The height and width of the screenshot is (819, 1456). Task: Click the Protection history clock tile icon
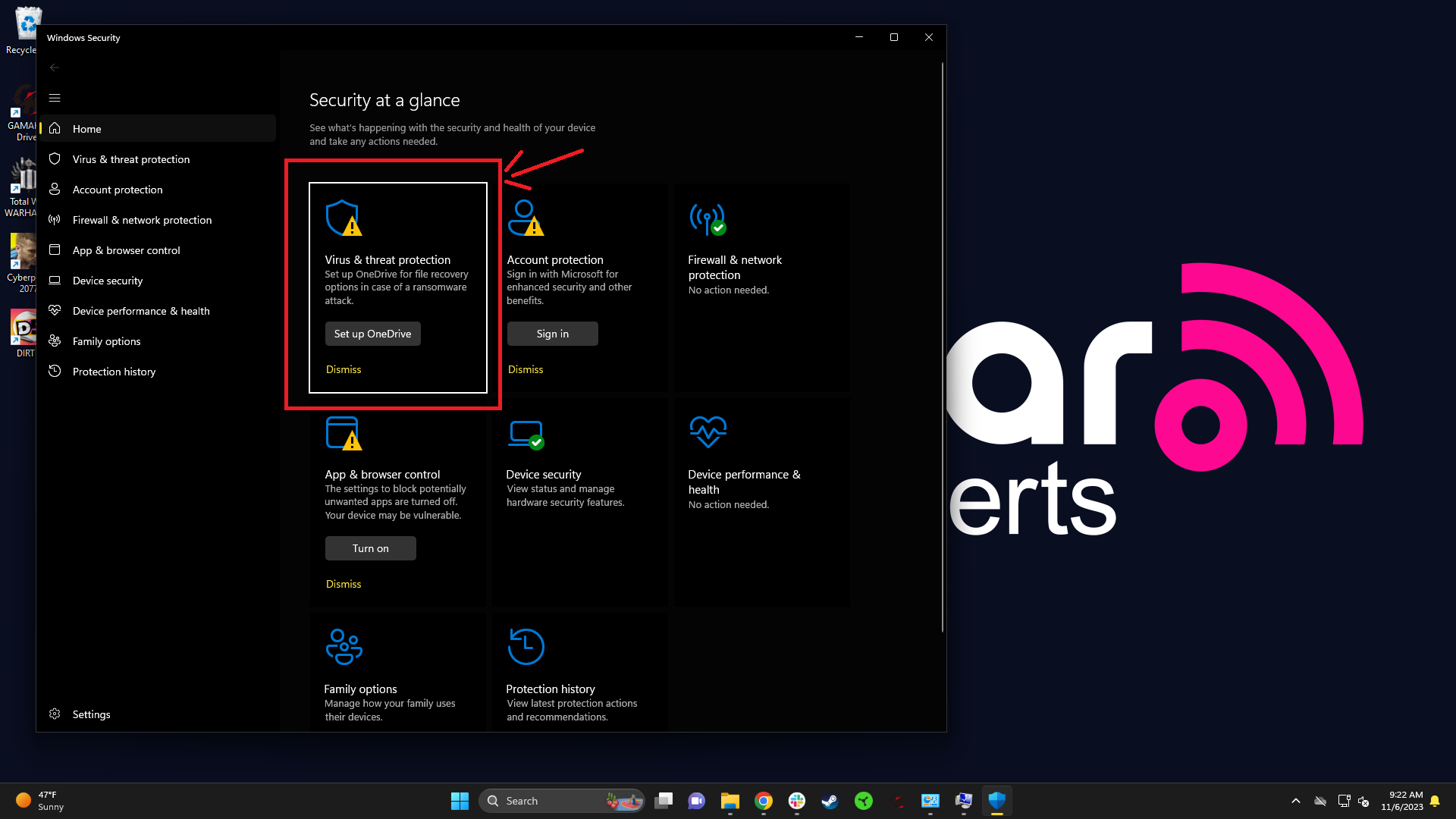tap(526, 647)
